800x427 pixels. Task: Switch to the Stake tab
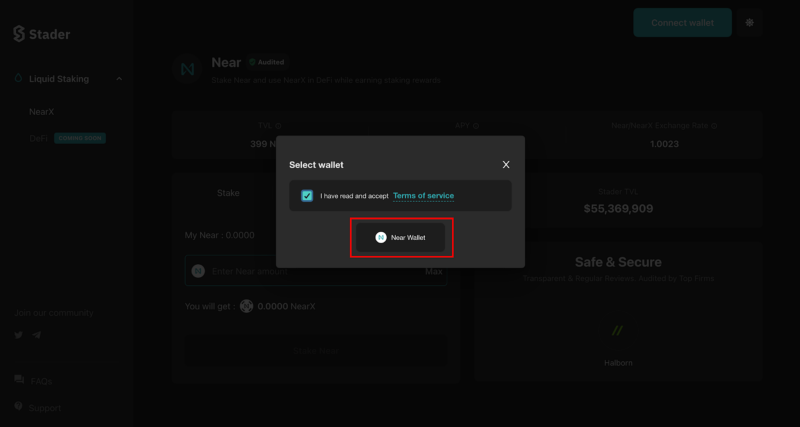(229, 193)
